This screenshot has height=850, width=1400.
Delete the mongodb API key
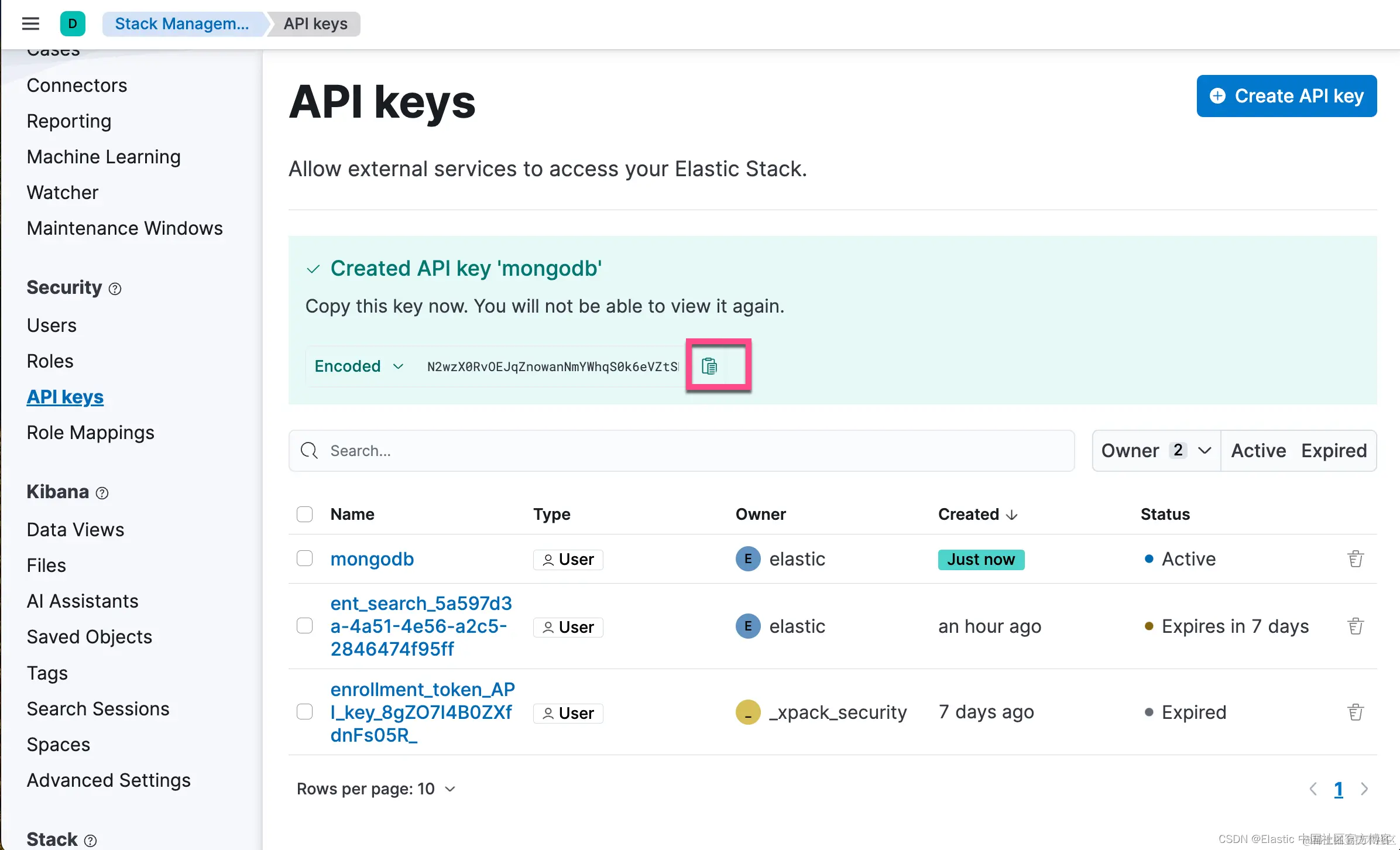[1356, 559]
